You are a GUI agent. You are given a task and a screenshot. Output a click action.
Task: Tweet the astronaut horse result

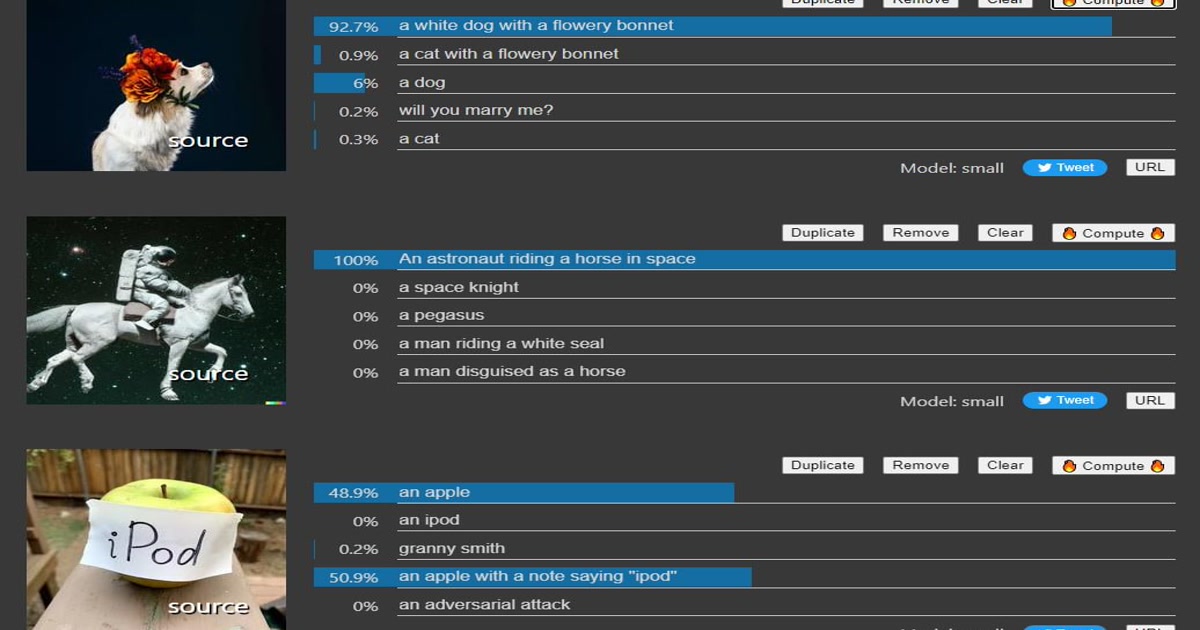coord(1064,401)
